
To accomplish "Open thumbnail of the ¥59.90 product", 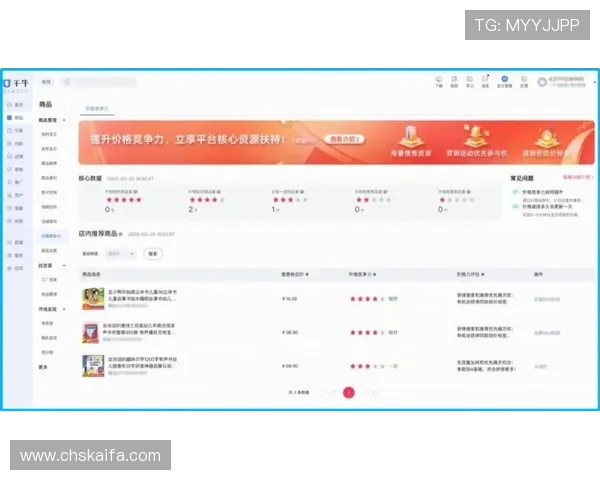I will tap(93, 366).
